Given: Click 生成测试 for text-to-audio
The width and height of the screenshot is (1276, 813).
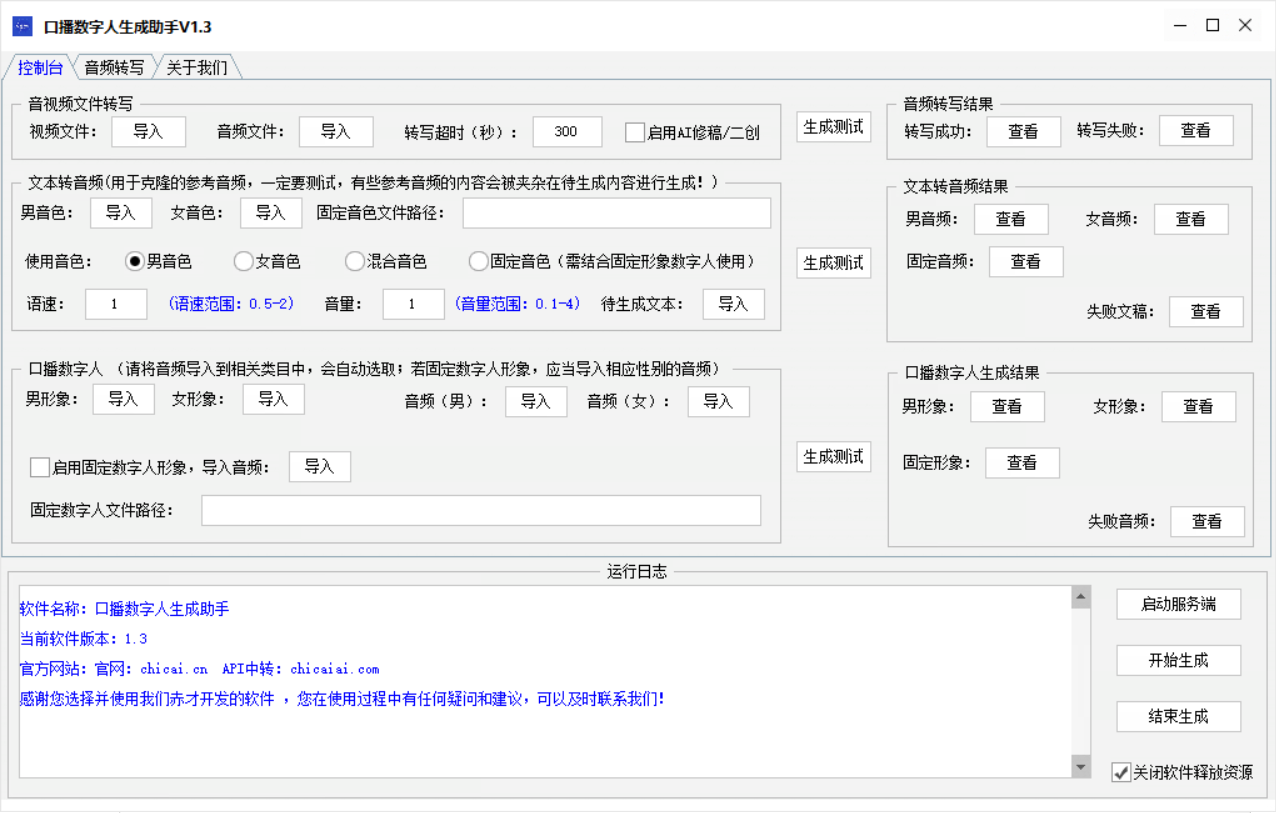Looking at the screenshot, I should (834, 263).
